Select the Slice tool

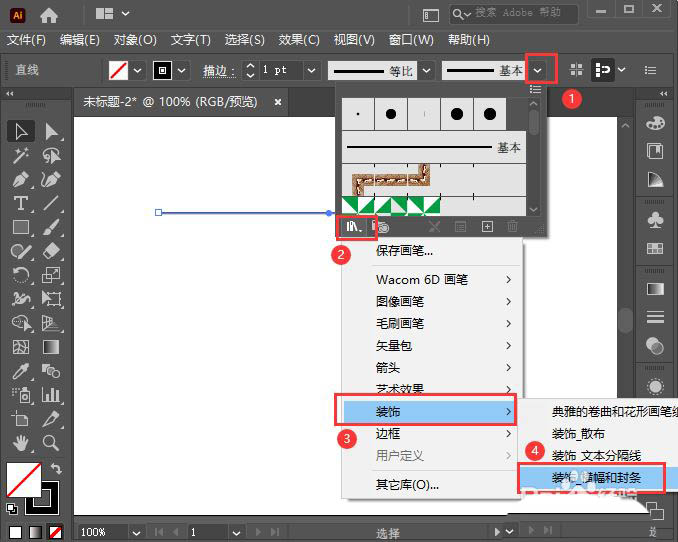click(x=51, y=419)
